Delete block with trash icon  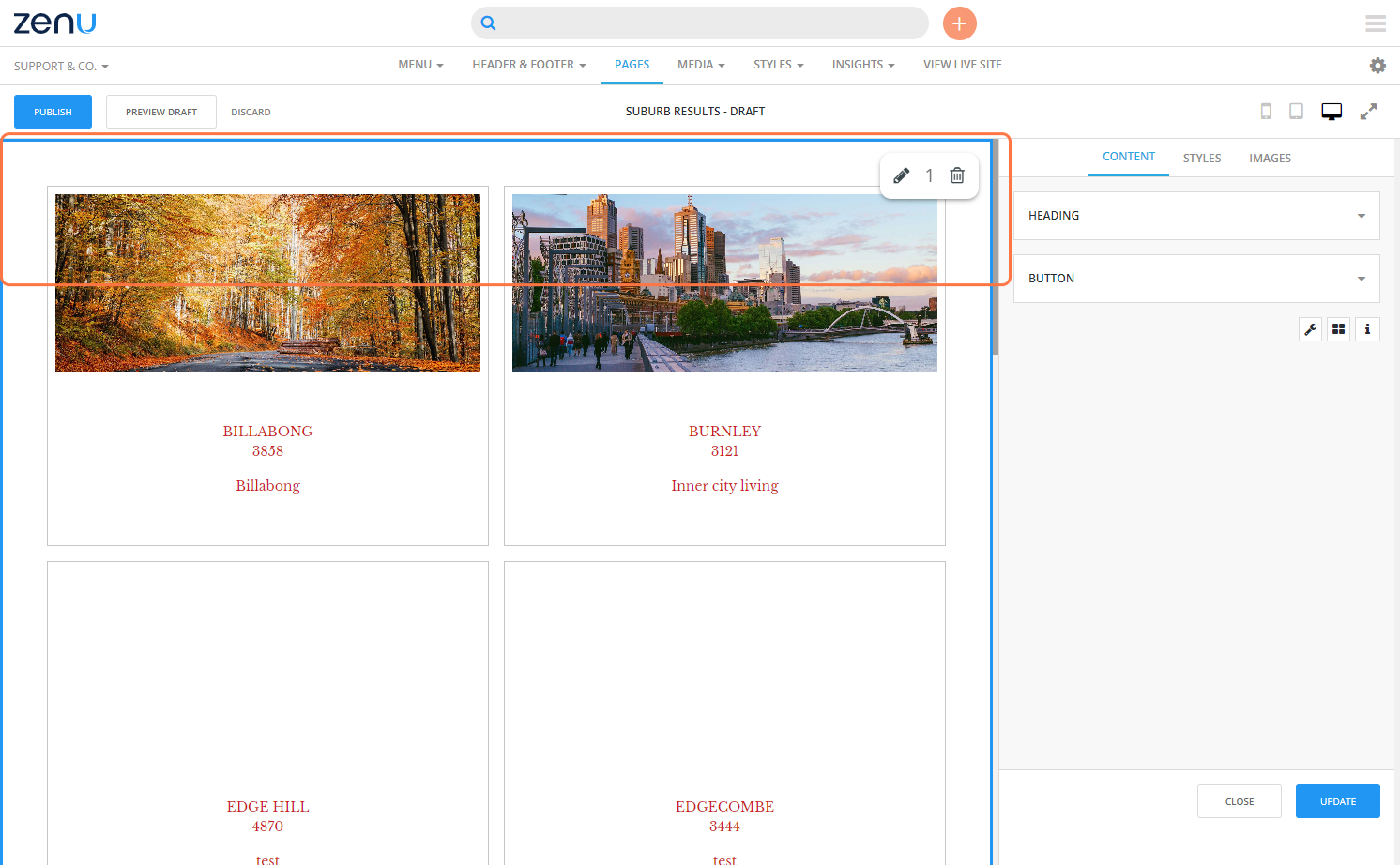(x=957, y=175)
